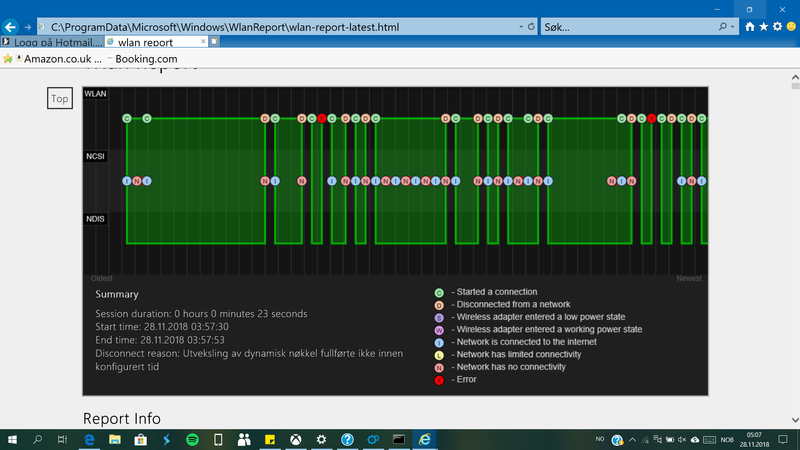Click the 'Disconnected from a network' legend entry
The image size is (800, 450).
[513, 305]
